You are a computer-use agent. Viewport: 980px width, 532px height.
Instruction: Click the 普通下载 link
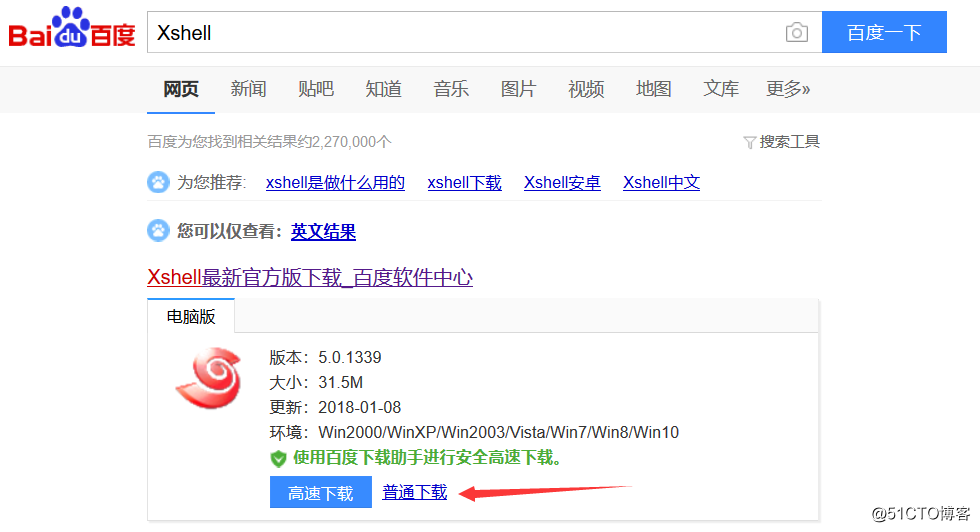(414, 492)
